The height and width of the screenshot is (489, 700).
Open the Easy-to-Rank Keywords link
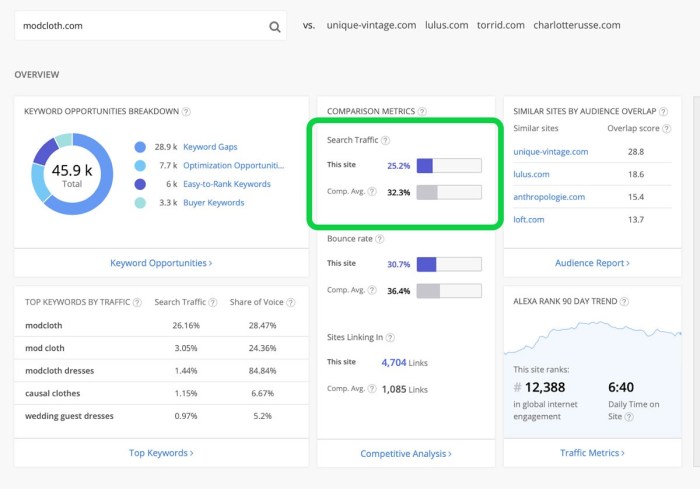pyautogui.click(x=227, y=184)
